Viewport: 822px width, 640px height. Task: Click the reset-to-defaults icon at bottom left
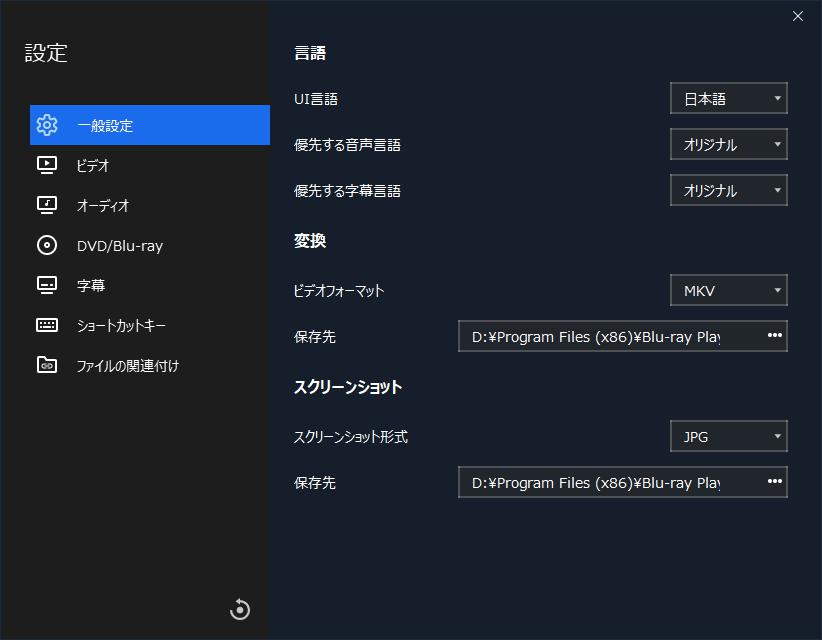pos(239,609)
